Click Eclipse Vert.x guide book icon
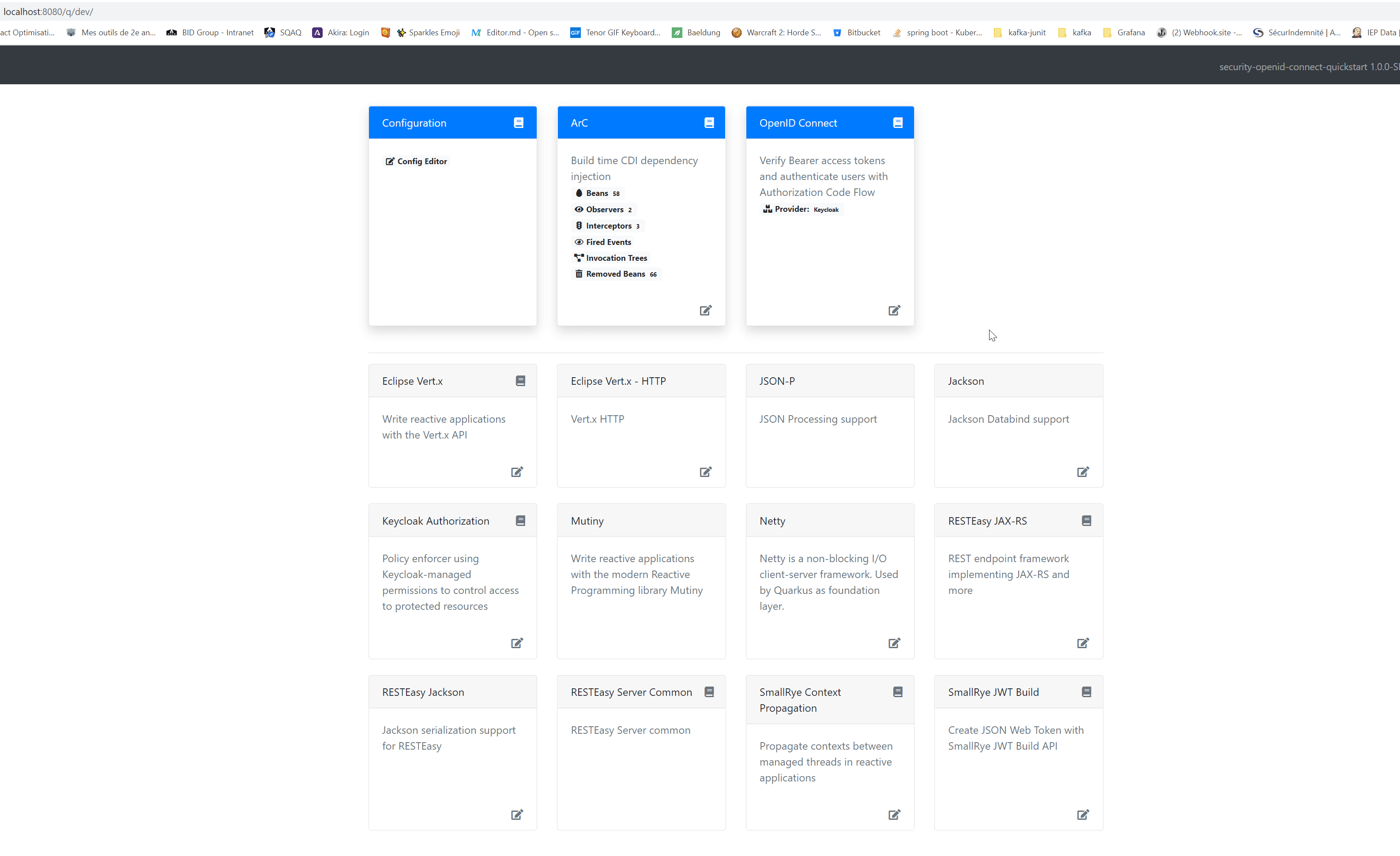Image resolution: width=1400 pixels, height=856 pixels. [520, 381]
